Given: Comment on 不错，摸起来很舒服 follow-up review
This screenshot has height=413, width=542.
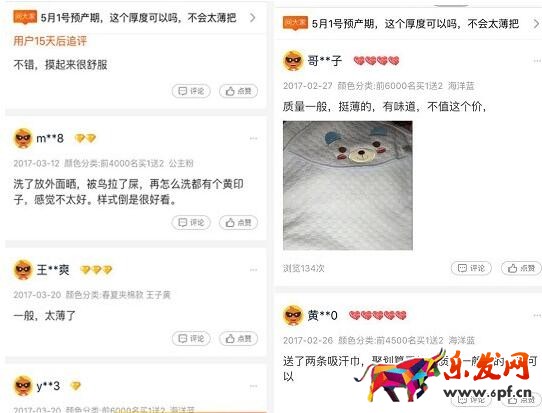Looking at the screenshot, I should 191,91.
